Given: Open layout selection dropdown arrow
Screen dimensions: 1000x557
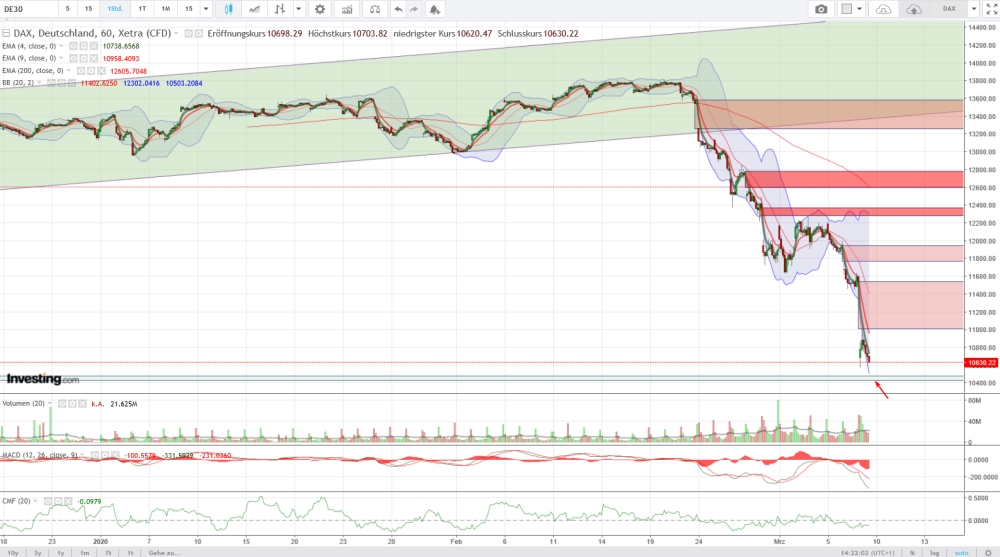Looking at the screenshot, I should click(x=859, y=9).
